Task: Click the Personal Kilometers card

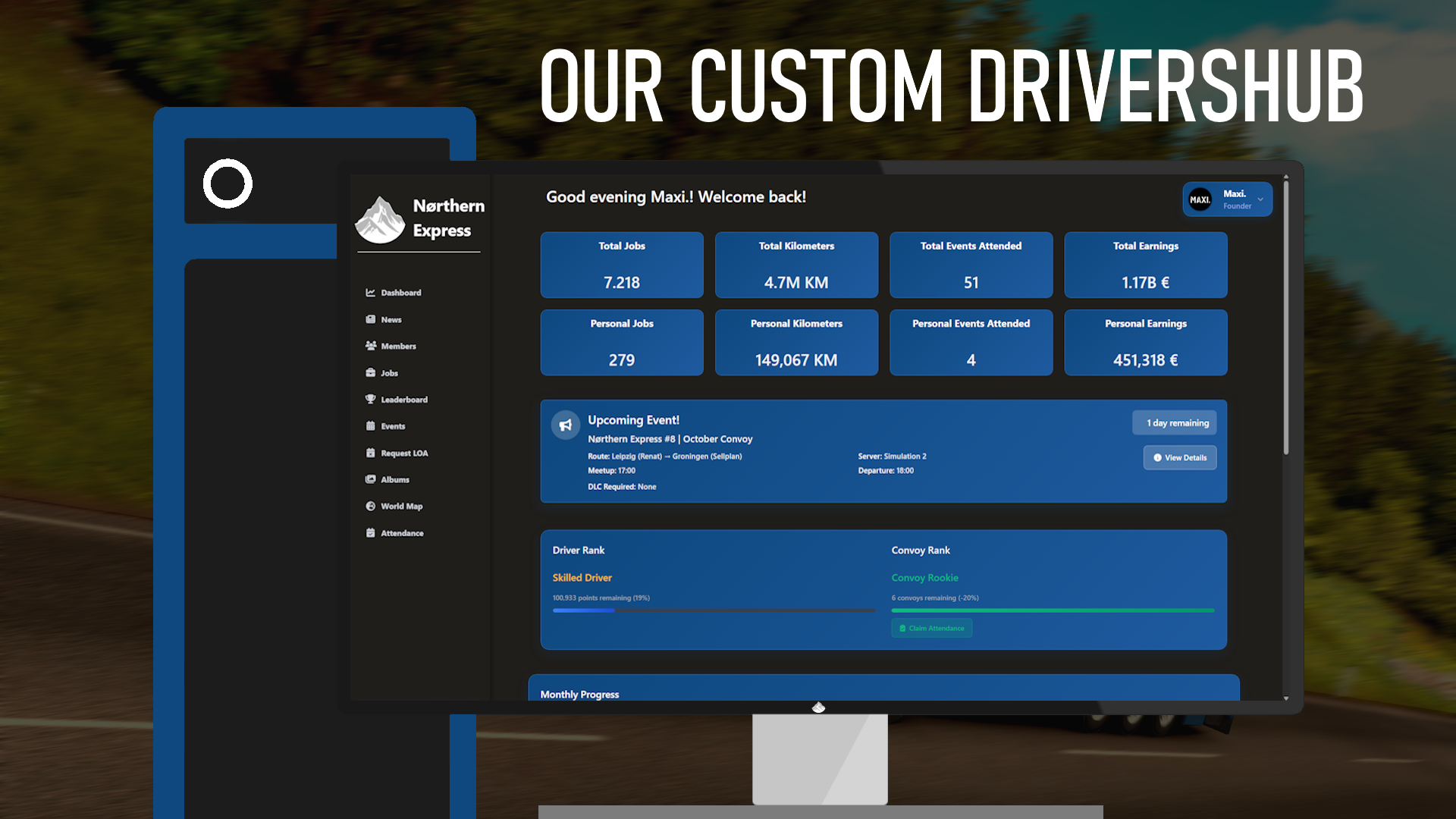Action: click(796, 342)
